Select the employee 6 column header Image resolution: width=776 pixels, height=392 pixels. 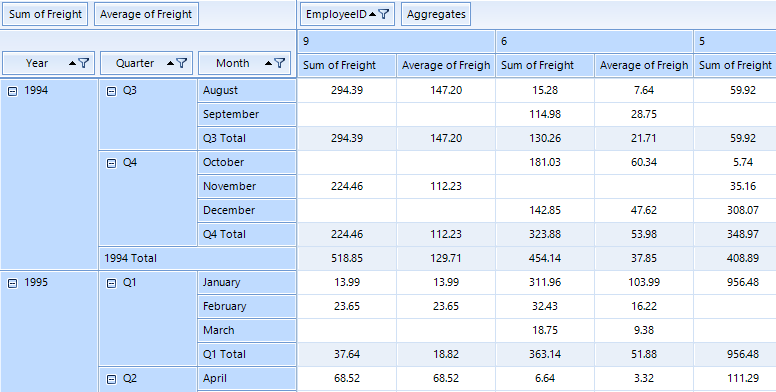tap(594, 41)
